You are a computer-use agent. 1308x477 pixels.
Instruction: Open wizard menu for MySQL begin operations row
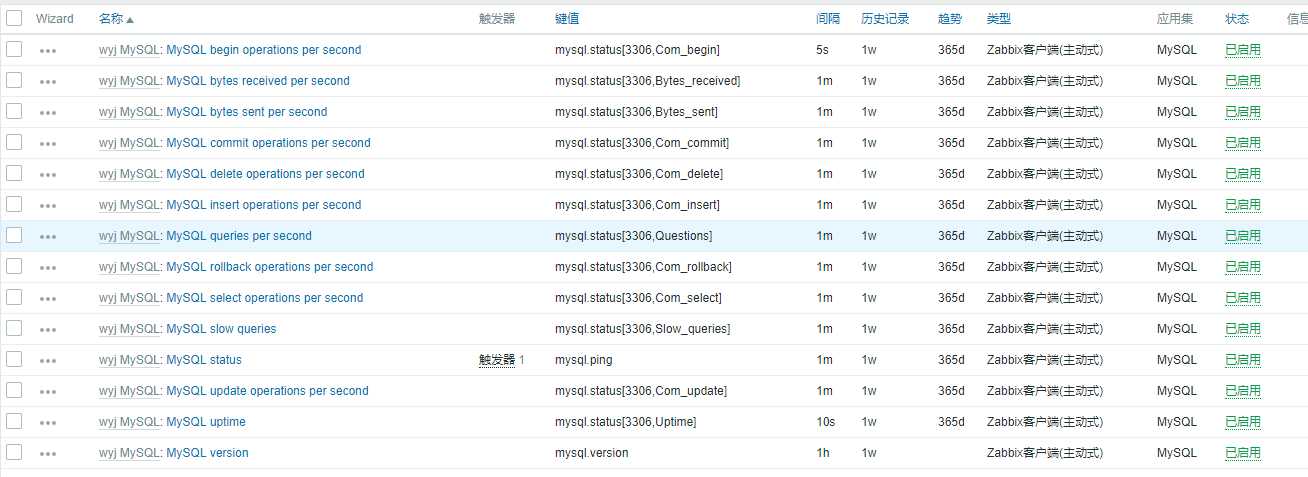tap(48, 50)
